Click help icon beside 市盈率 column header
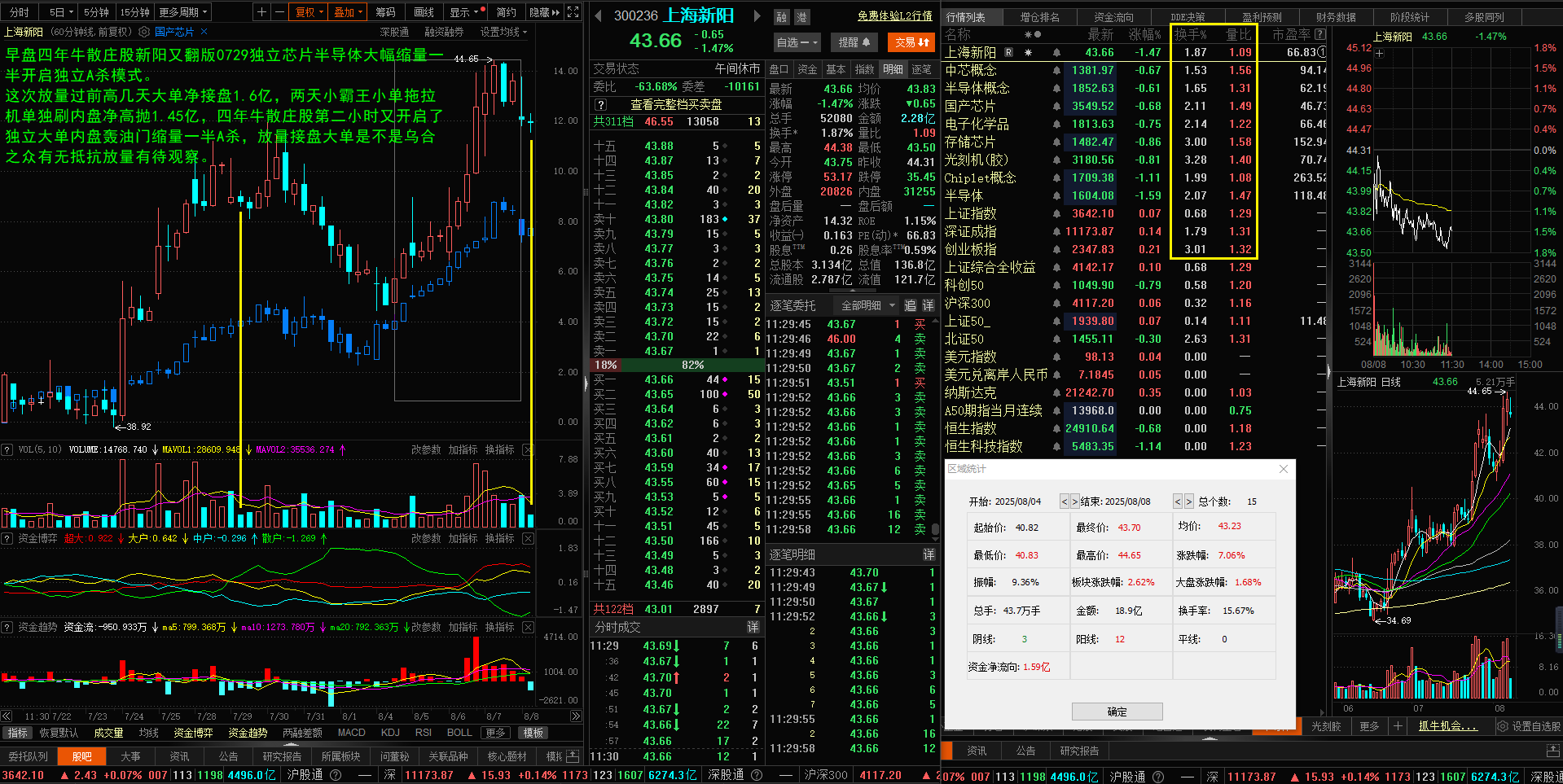Viewport: 1563px width, 784px height. 1320,34
